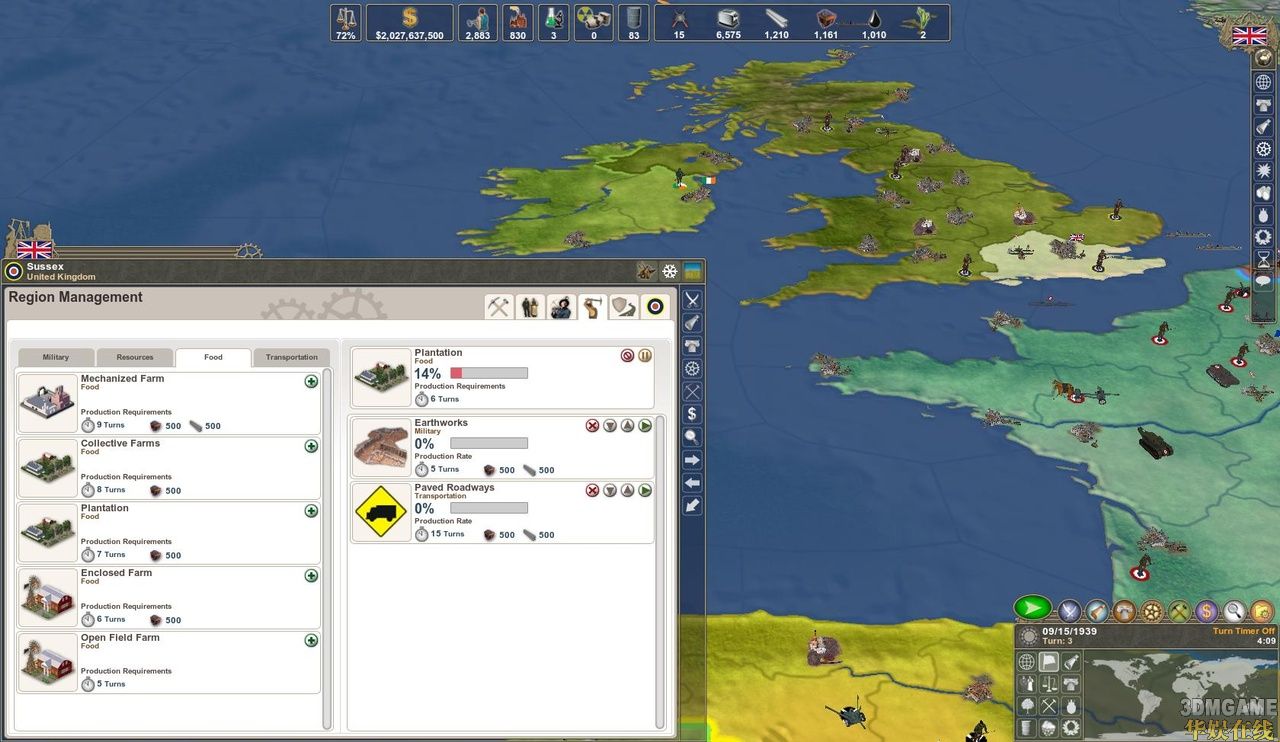Toggle the globe map mode near minimap

click(1027, 661)
